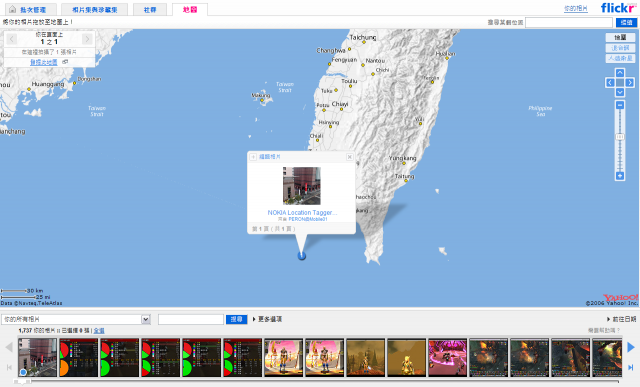Pan the map right with the right arrow
This screenshot has width=640, height=387.
coord(630,83)
